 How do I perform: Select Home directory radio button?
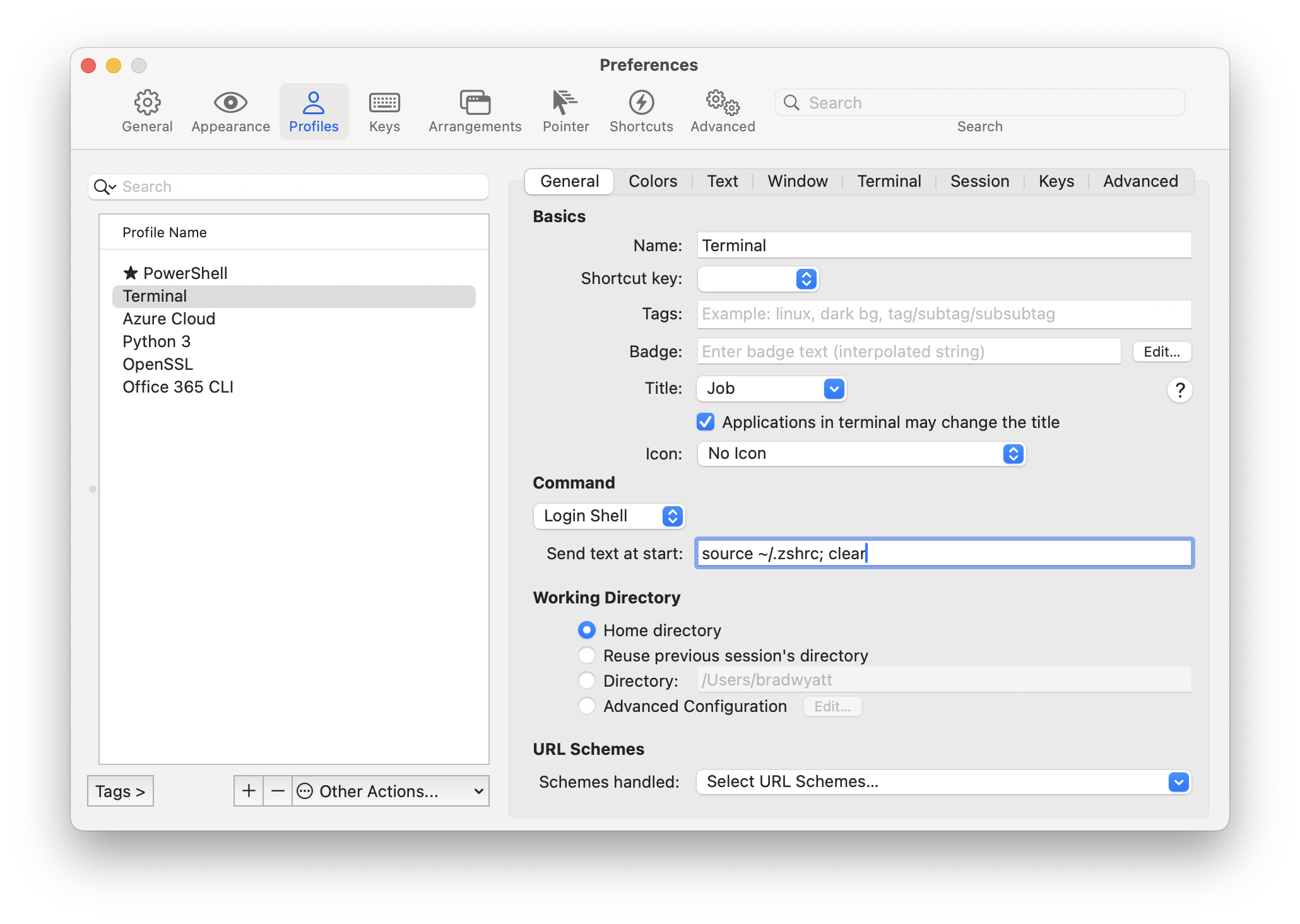[x=587, y=630]
